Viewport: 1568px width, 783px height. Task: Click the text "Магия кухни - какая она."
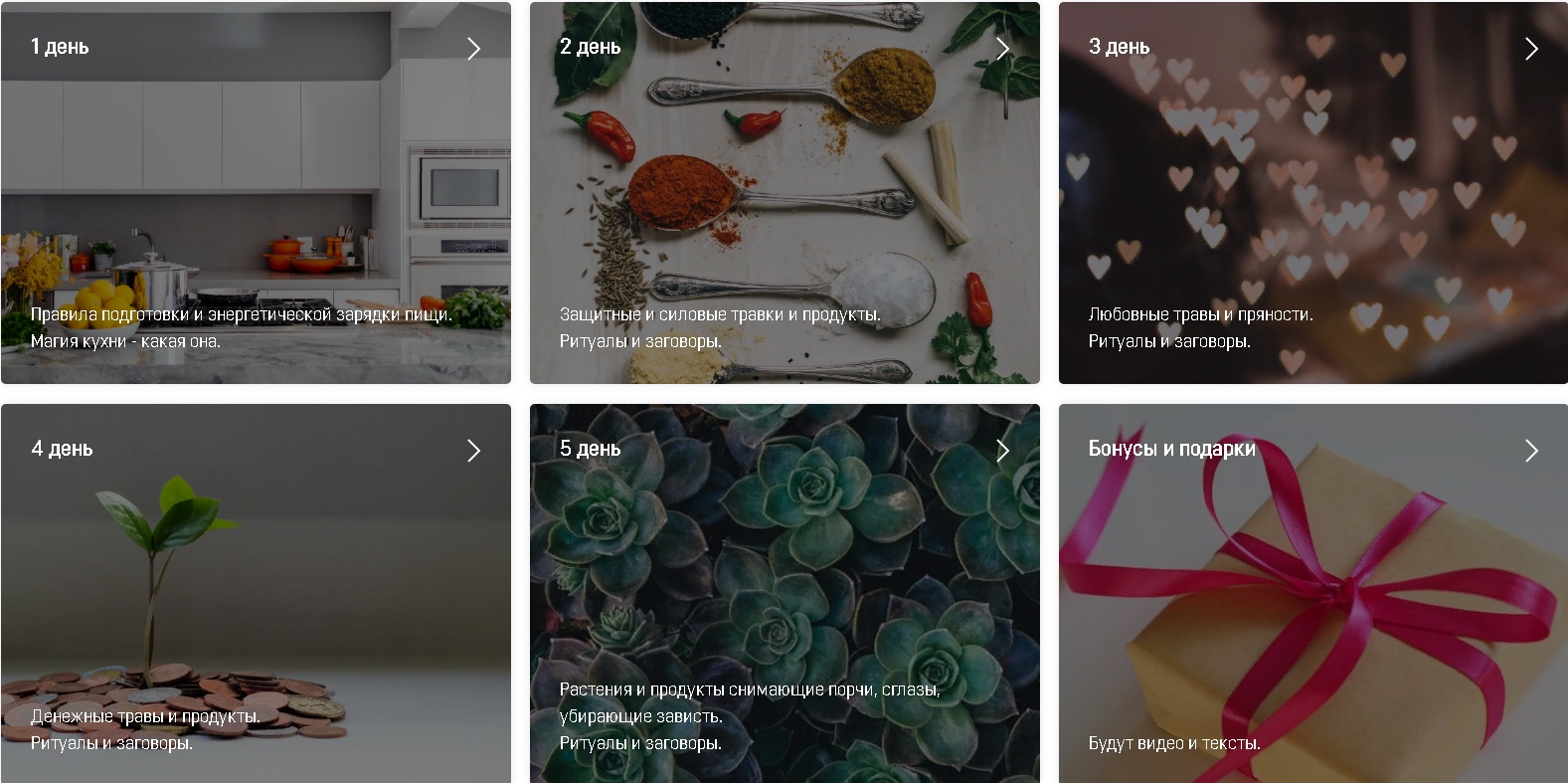click(125, 341)
